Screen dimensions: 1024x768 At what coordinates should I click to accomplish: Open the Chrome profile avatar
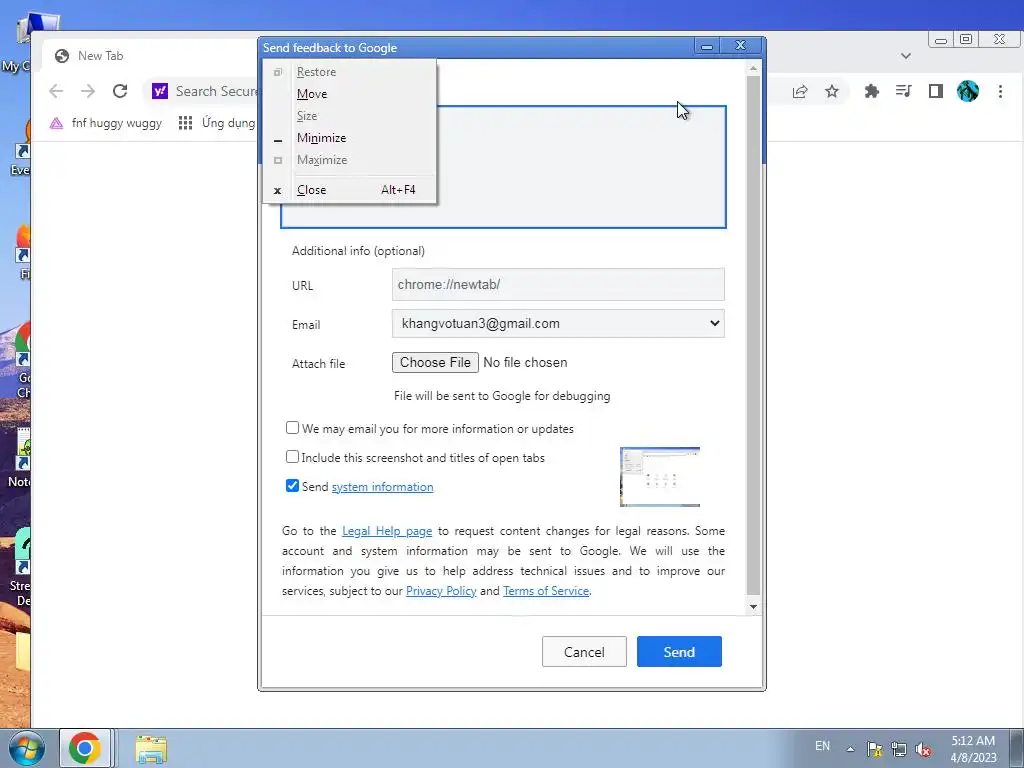[x=968, y=91]
